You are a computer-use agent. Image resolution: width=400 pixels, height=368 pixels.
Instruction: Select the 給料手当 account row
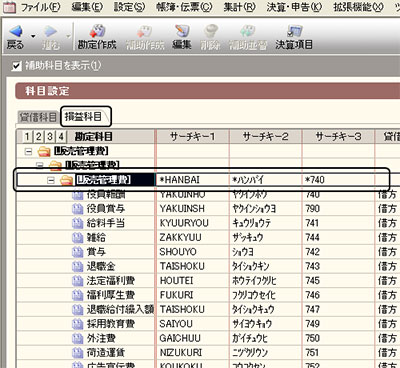[208, 223]
